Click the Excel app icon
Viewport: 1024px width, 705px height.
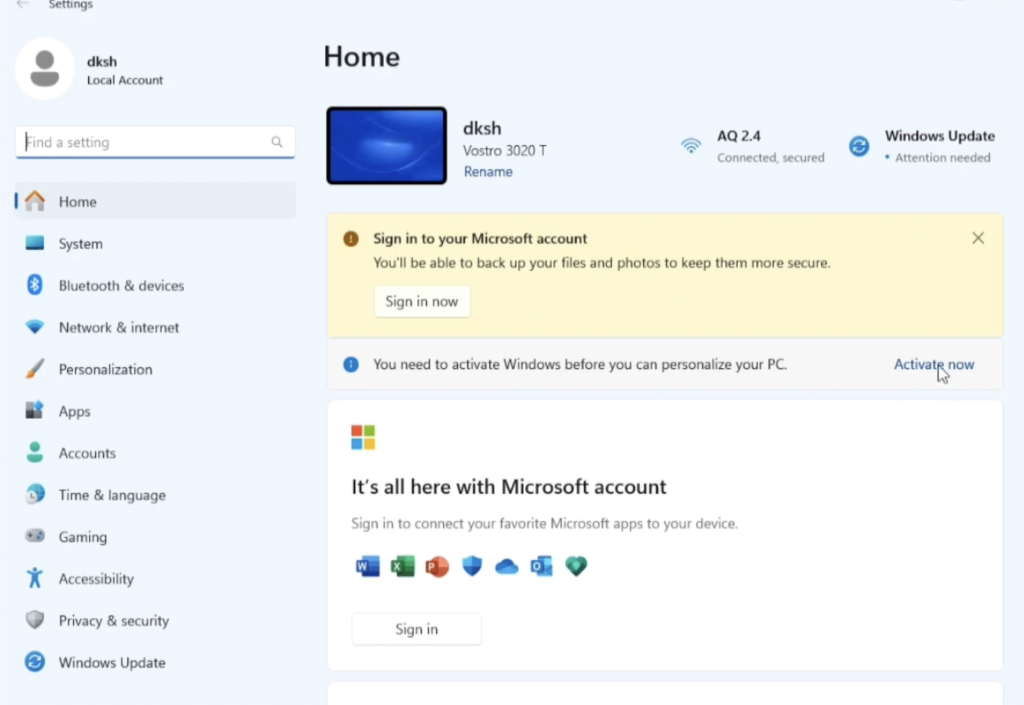coord(402,567)
